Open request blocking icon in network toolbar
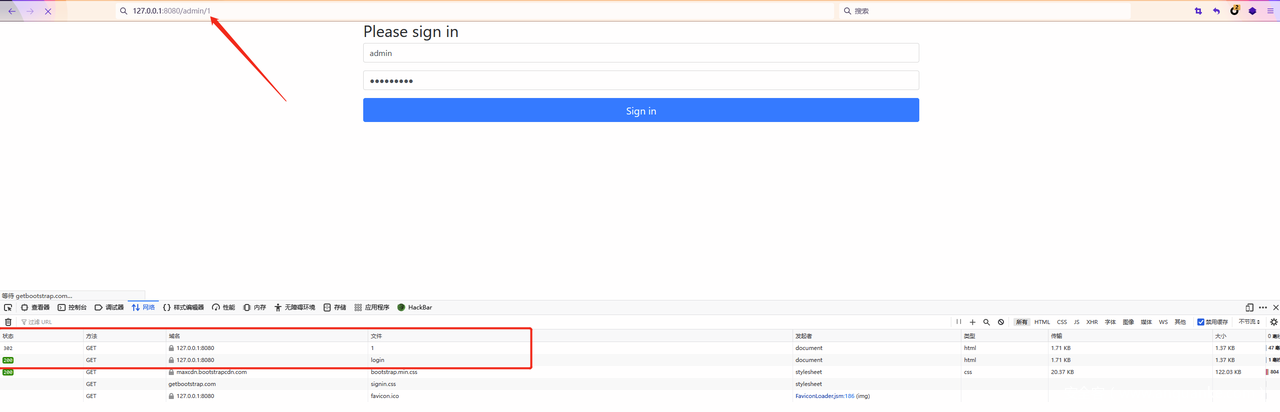1280x412 pixels. (1000, 322)
